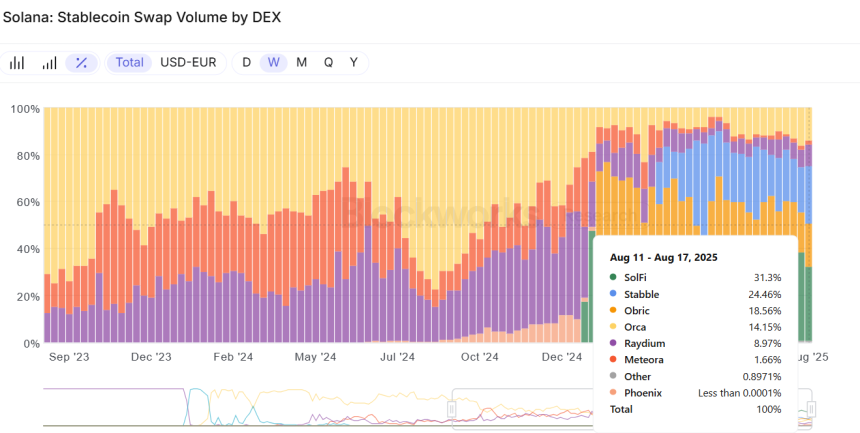Select the cumulative bars chart icon
This screenshot has height=433, width=860.
pos(49,63)
